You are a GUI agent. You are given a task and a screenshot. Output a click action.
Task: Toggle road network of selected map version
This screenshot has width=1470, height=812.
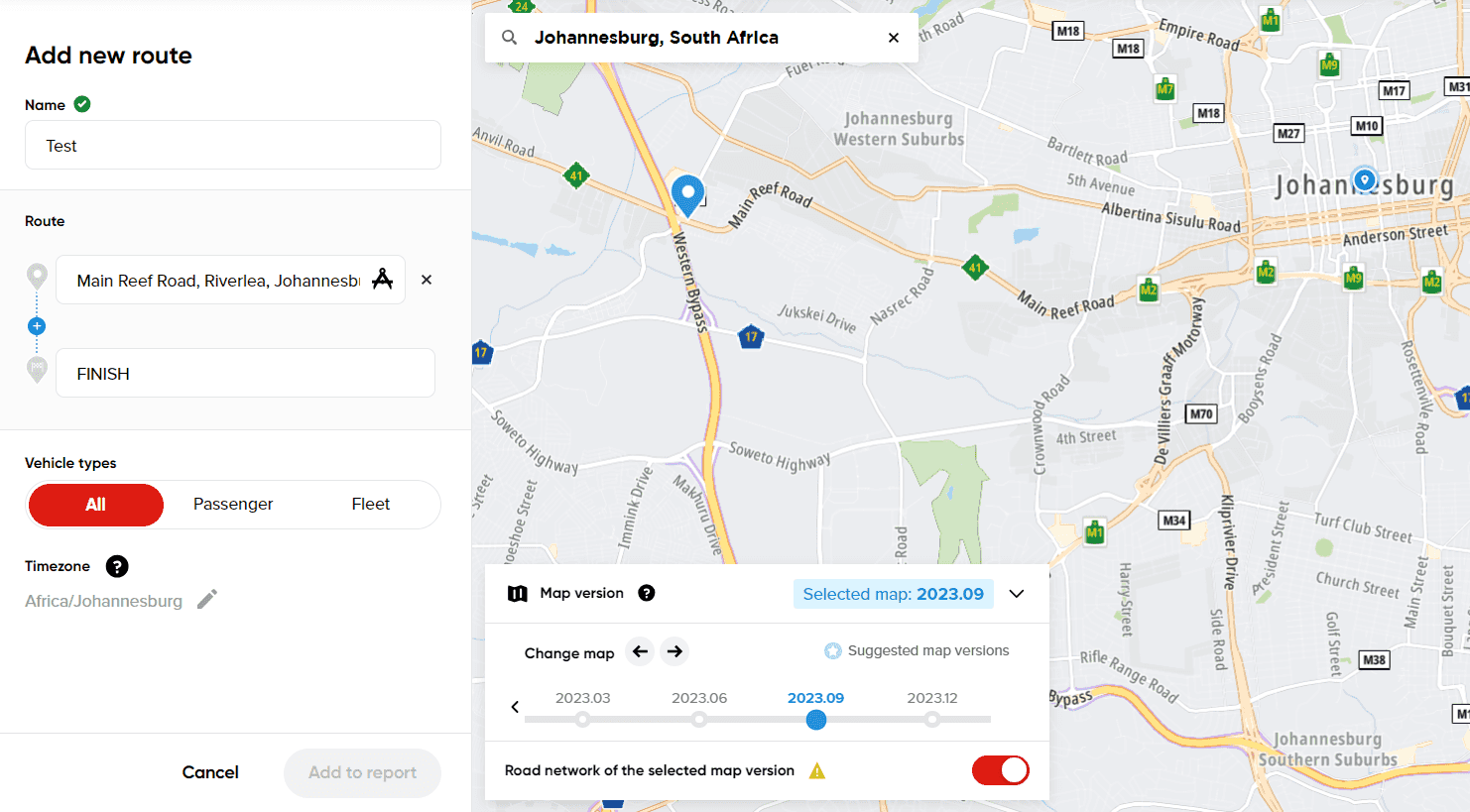(1000, 770)
